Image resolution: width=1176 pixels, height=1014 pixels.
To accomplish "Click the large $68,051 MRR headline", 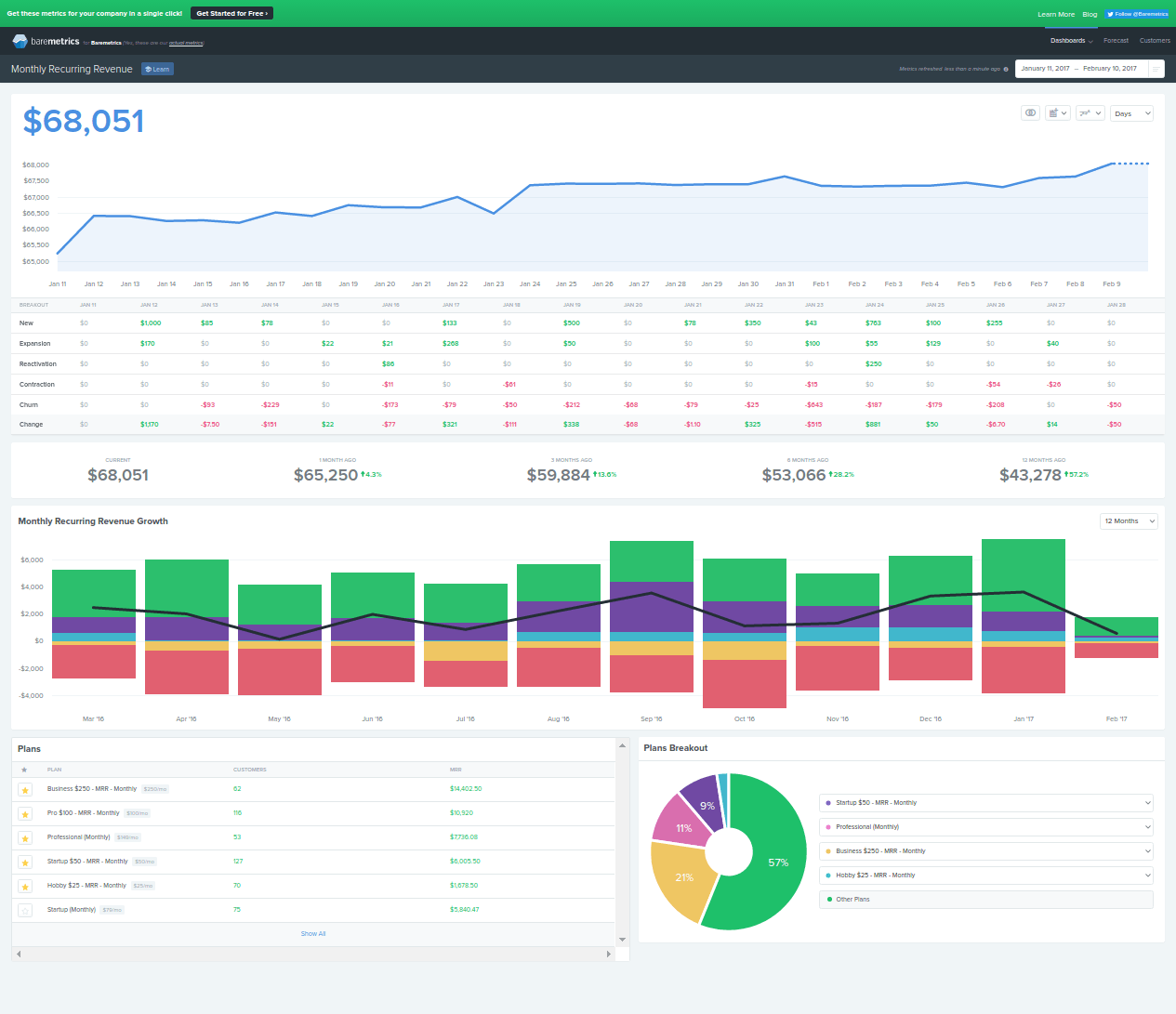I will [84, 121].
